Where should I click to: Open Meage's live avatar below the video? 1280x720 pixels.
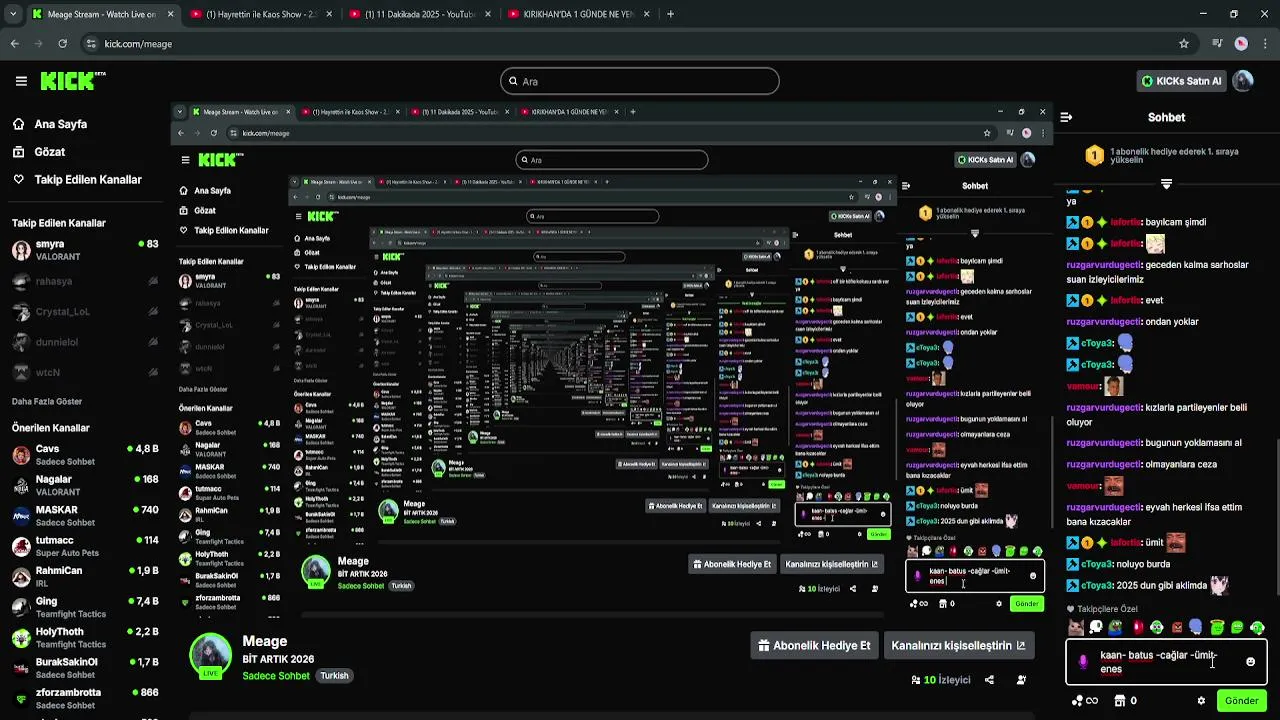[211, 655]
